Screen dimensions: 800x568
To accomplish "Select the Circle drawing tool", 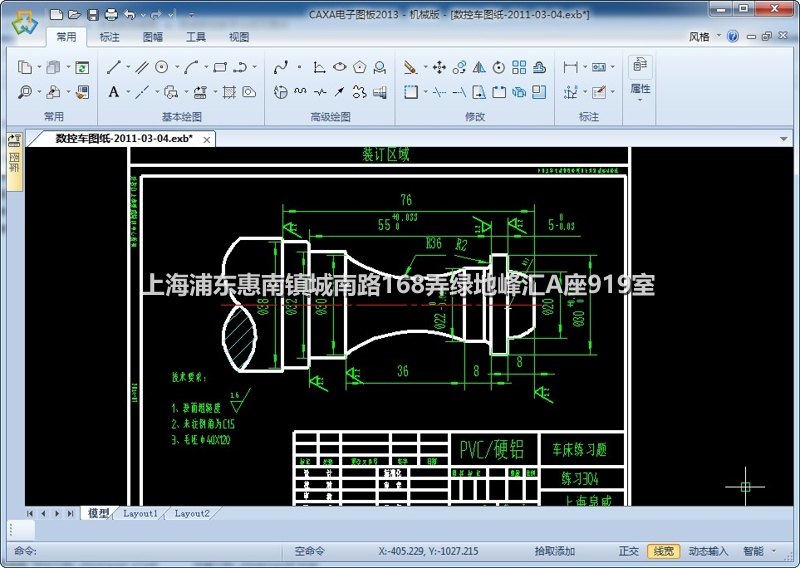I will pyautogui.click(x=162, y=67).
